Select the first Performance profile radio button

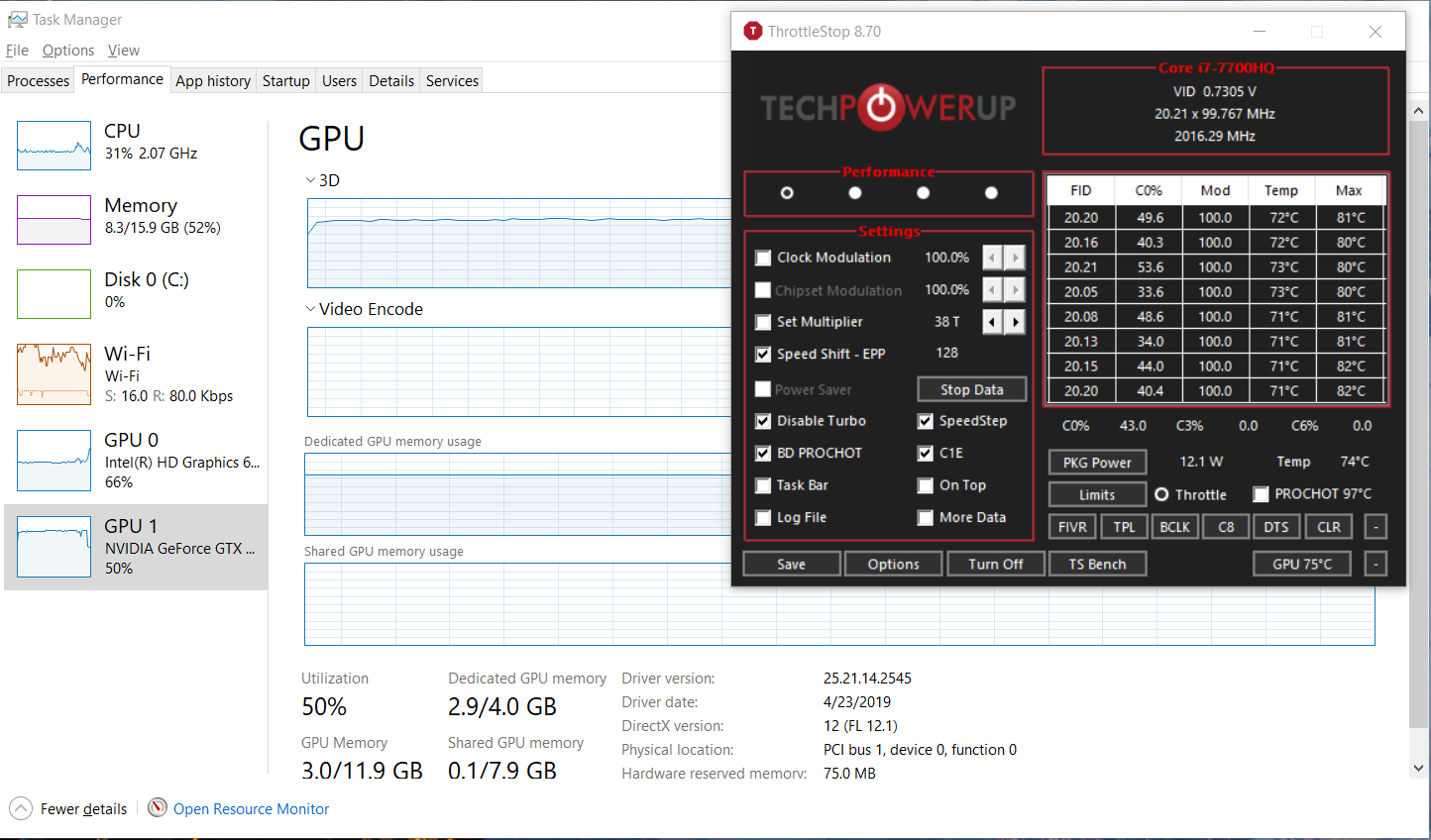click(x=787, y=193)
